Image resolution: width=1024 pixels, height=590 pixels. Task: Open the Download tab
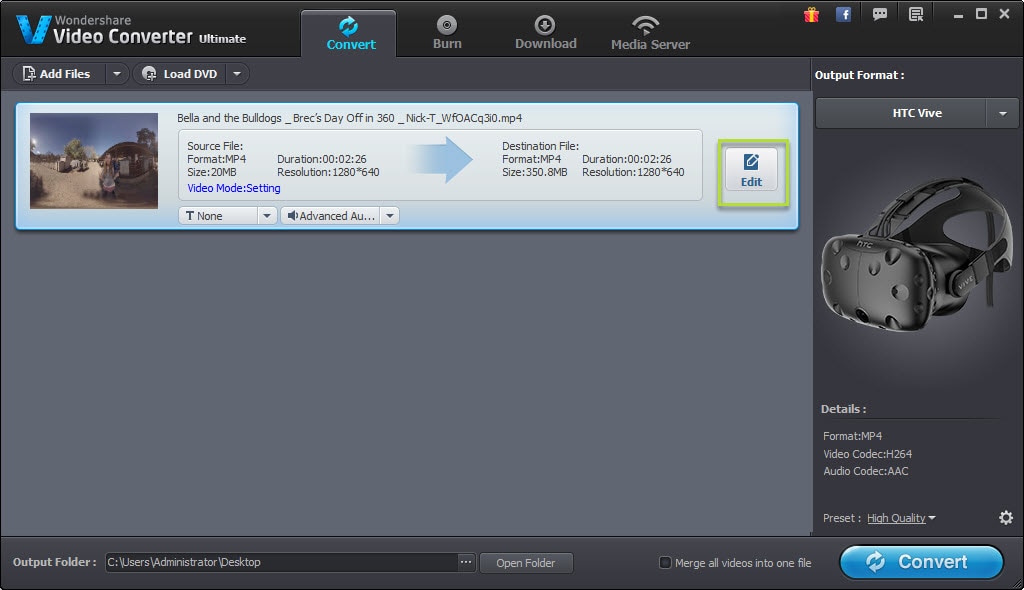click(545, 33)
